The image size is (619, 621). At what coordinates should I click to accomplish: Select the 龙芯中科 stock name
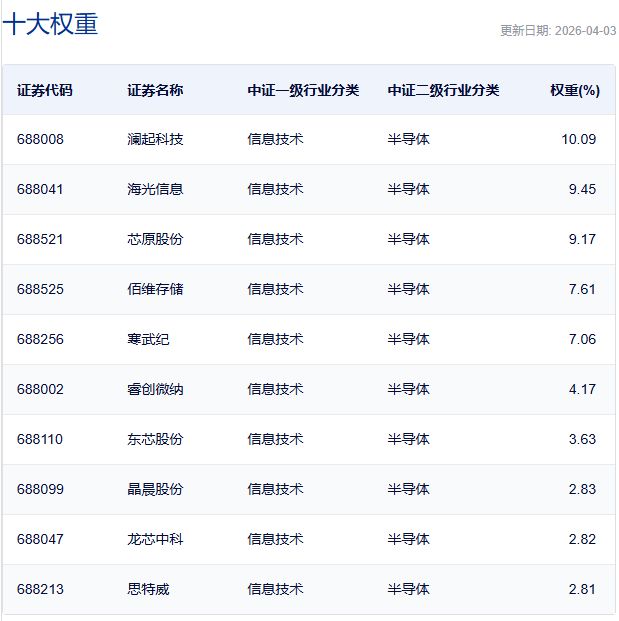[155, 539]
